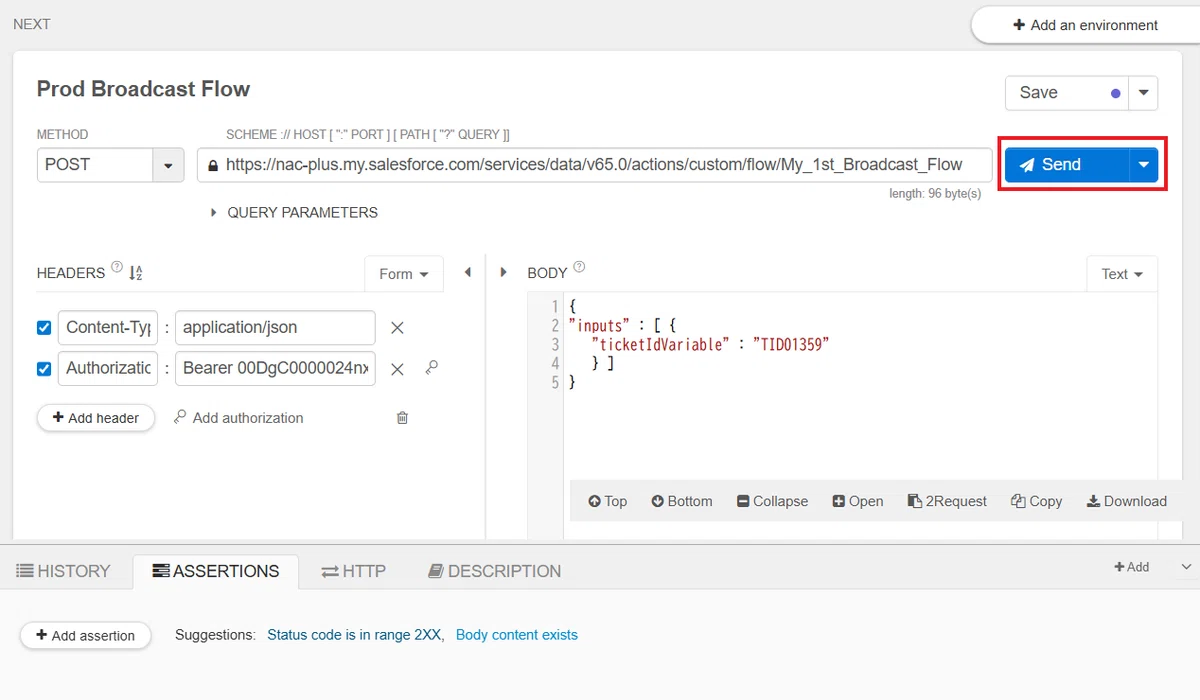Click Add header button
The image size is (1200, 700).
[x=96, y=418]
